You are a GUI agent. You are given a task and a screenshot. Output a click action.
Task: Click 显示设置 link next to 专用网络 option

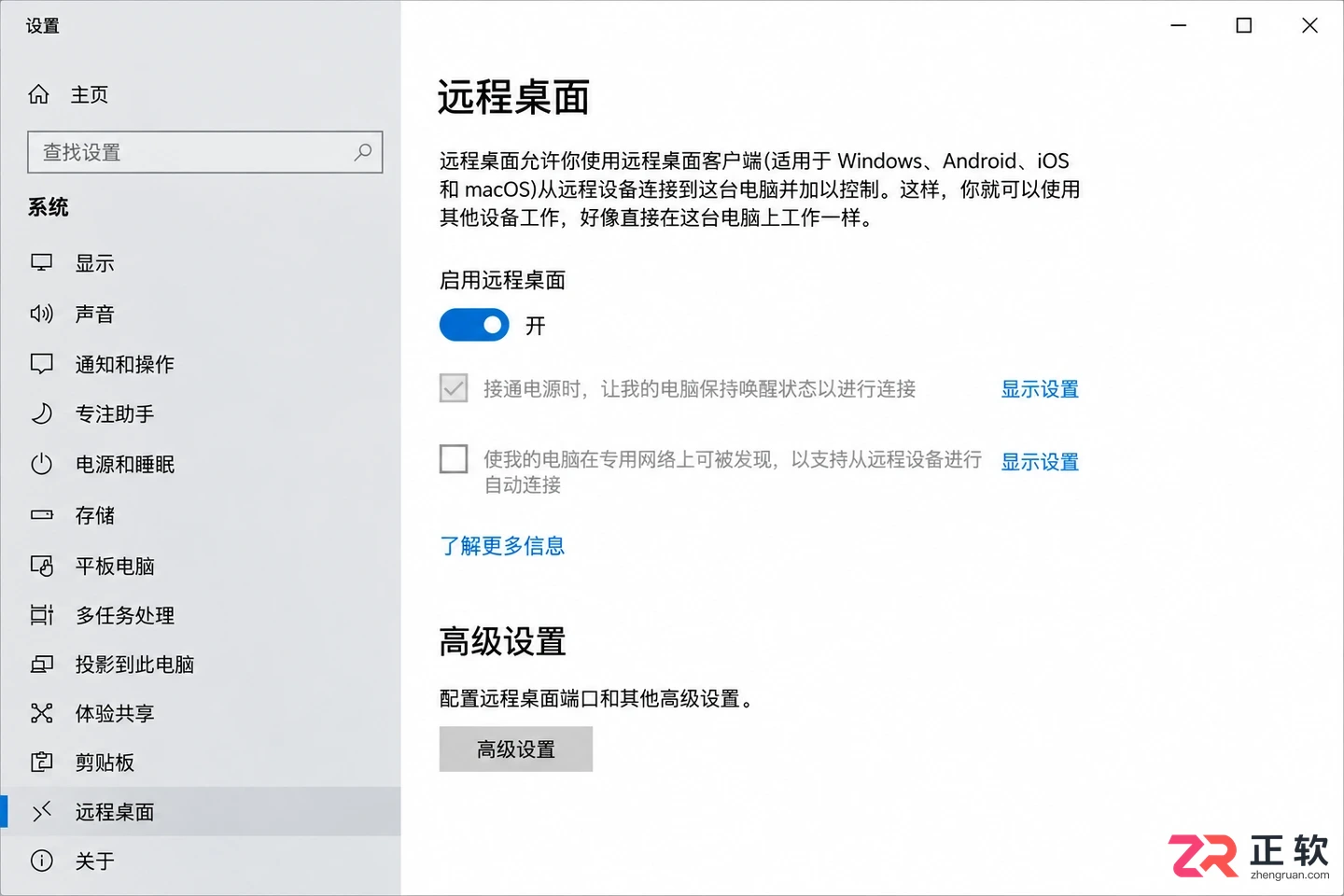click(x=1040, y=462)
